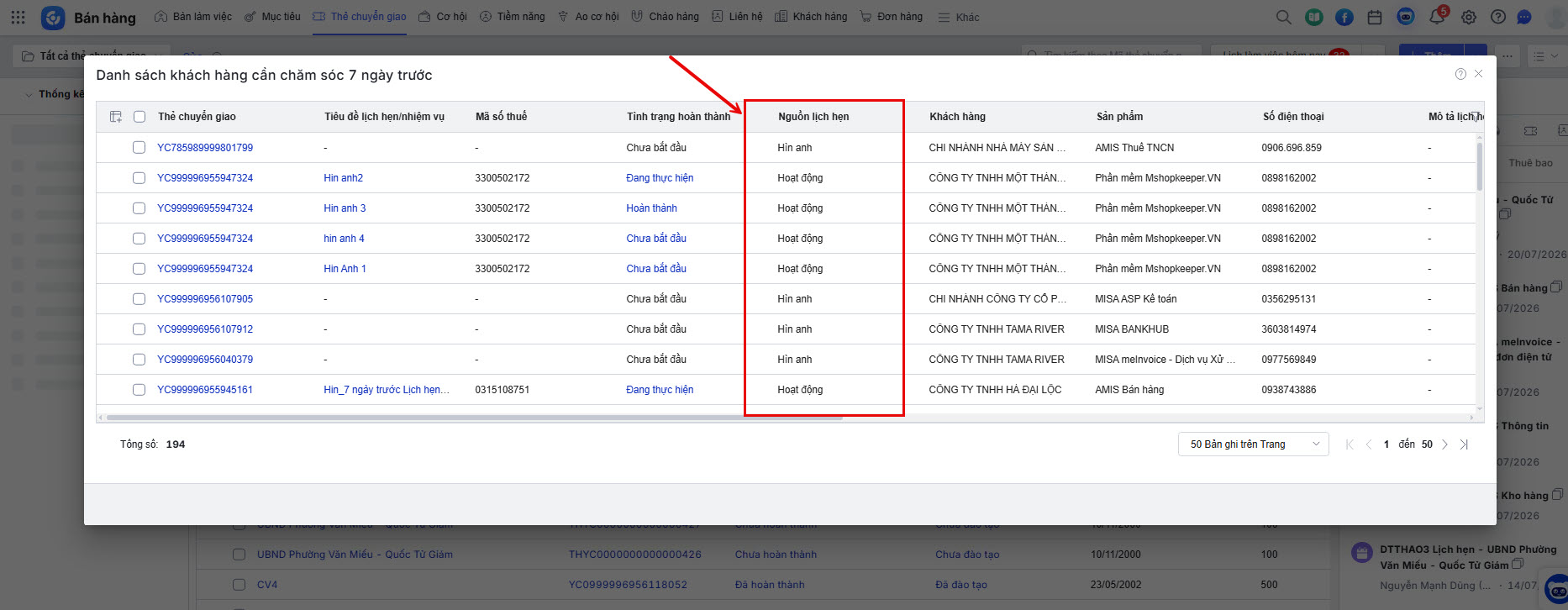Click the Bán hàng app logo

[x=53, y=17]
